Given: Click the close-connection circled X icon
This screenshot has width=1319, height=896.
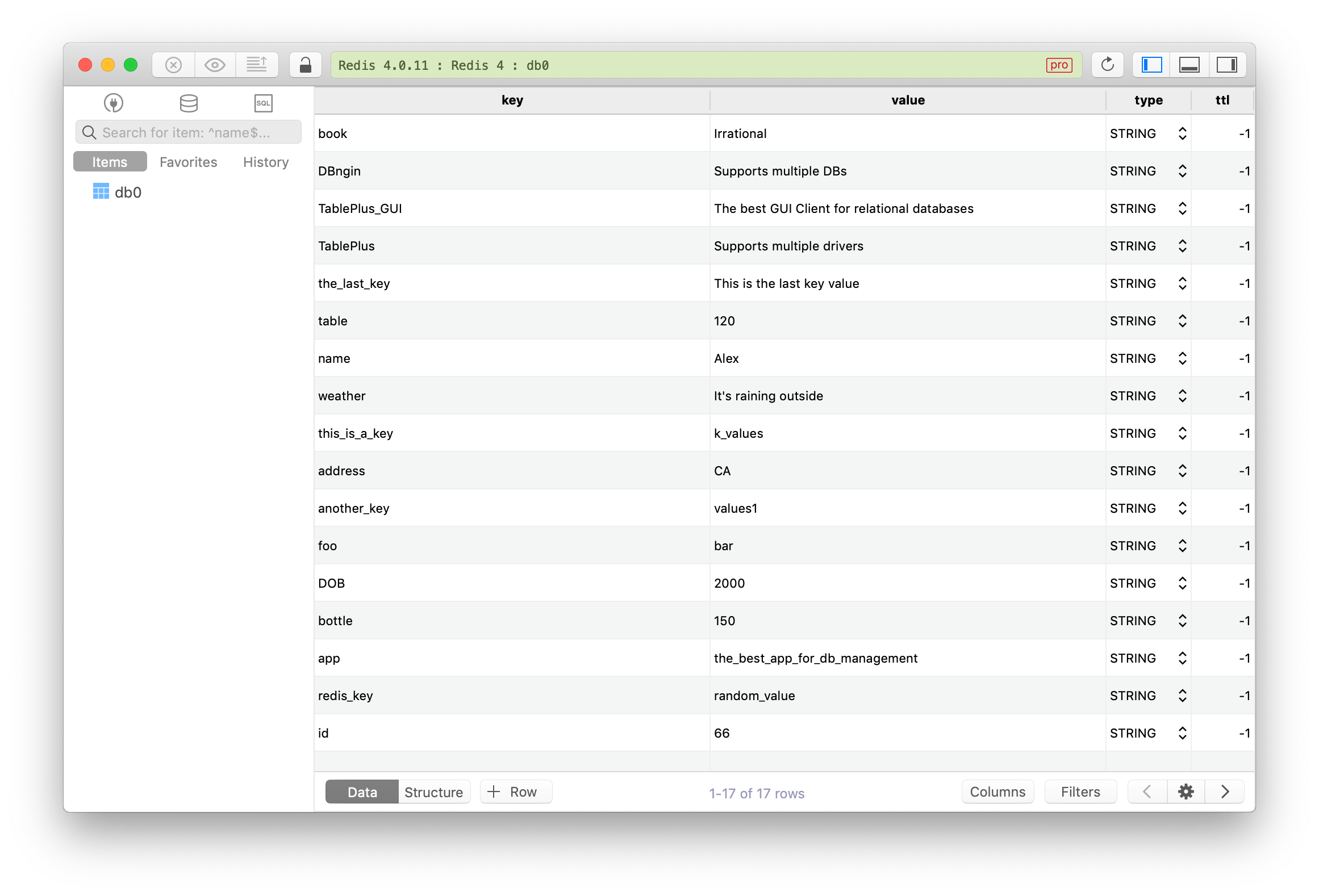Looking at the screenshot, I should 173,64.
